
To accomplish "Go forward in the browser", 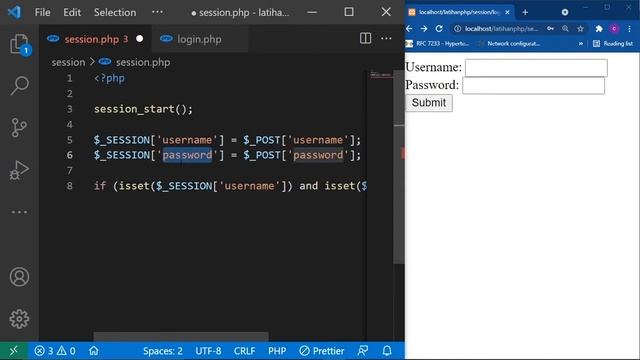I will pos(424,29).
